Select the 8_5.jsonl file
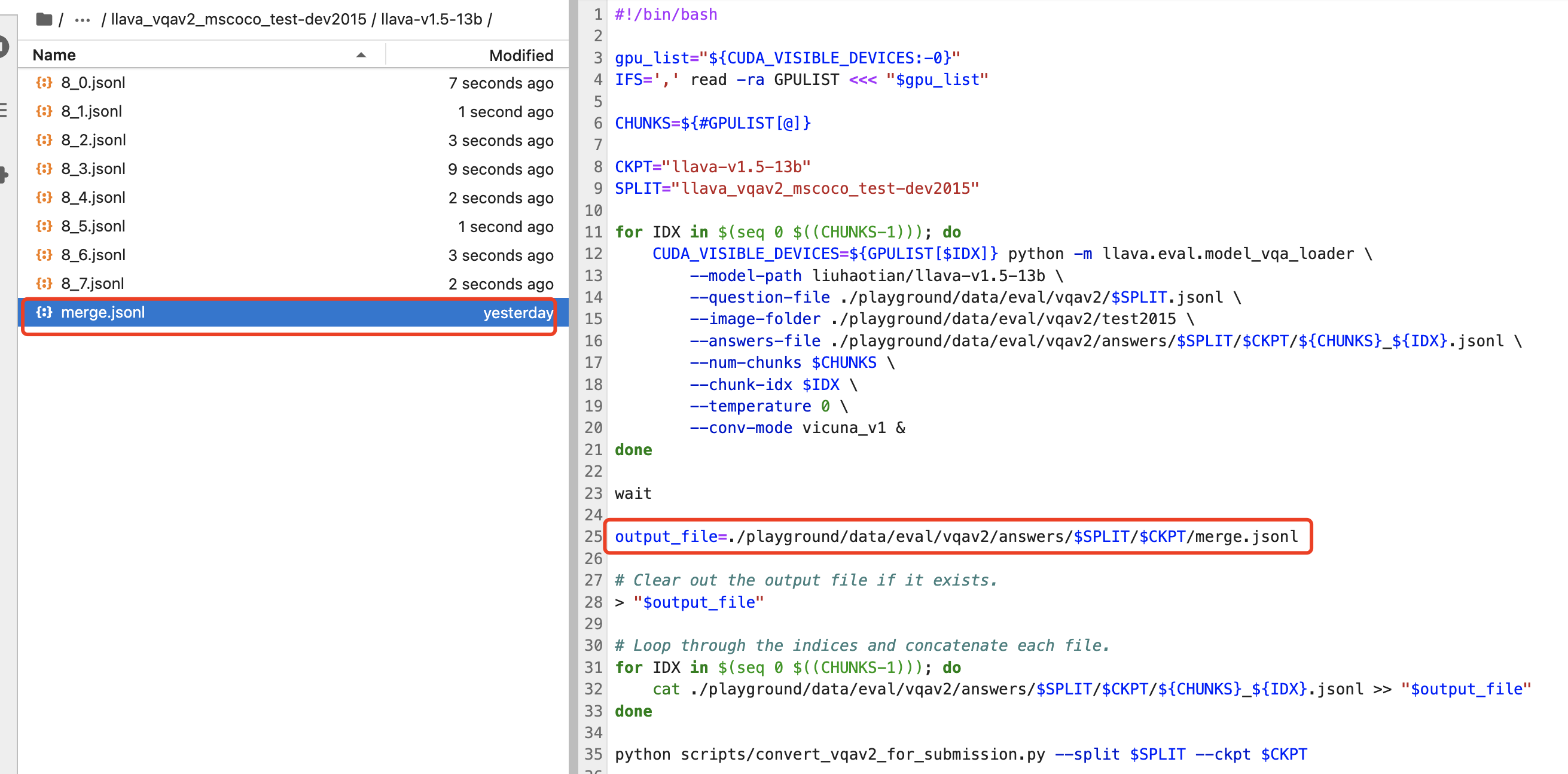Screen dimensions: 1568x774 click(93, 226)
